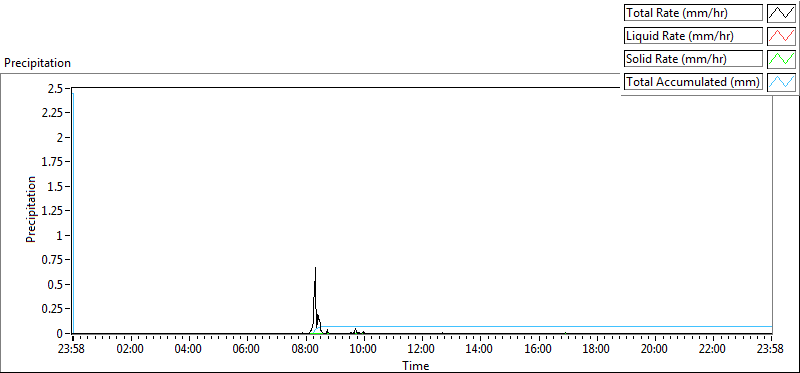Select the Solid Rate (mm/hr) legend label
The width and height of the screenshot is (800, 373).
click(694, 59)
